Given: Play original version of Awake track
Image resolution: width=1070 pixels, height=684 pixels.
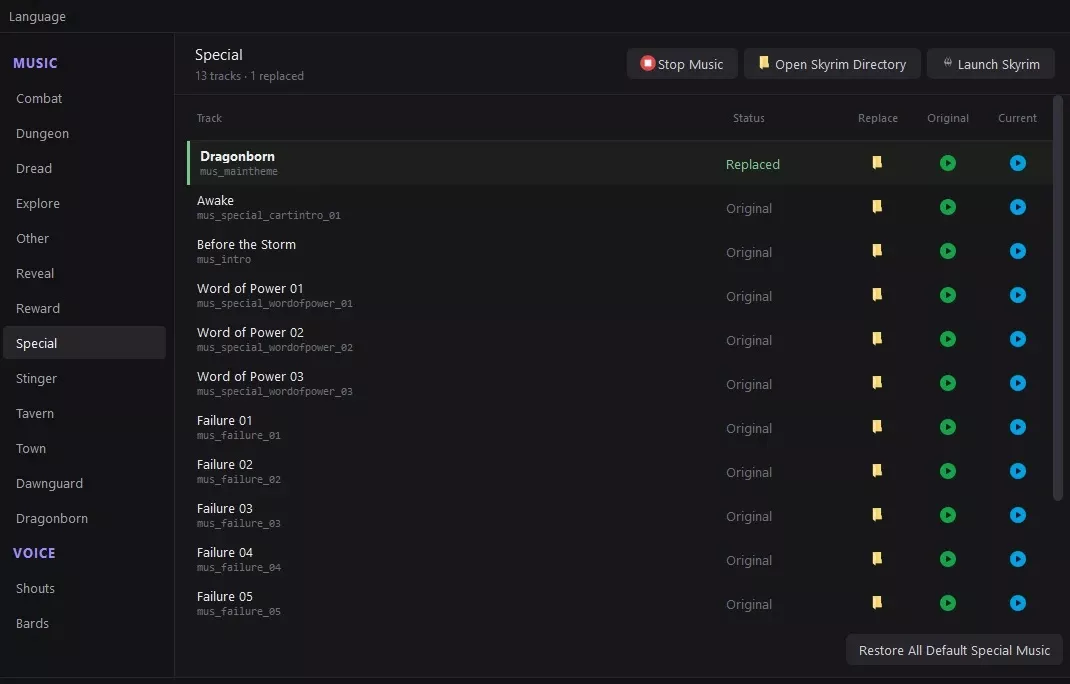Looking at the screenshot, I should [947, 207].
